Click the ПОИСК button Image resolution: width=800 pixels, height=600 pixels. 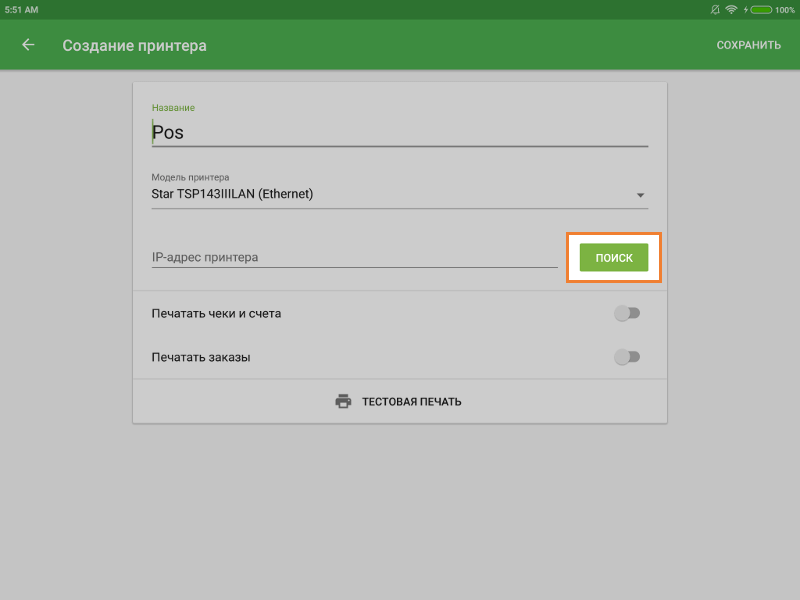pyautogui.click(x=614, y=258)
